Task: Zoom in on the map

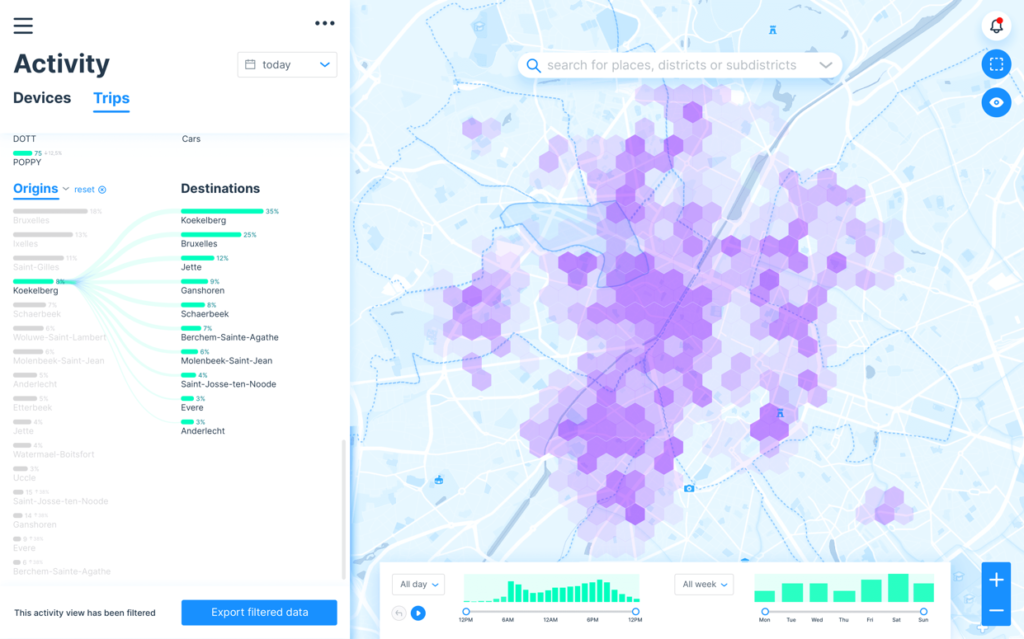Action: (x=996, y=579)
